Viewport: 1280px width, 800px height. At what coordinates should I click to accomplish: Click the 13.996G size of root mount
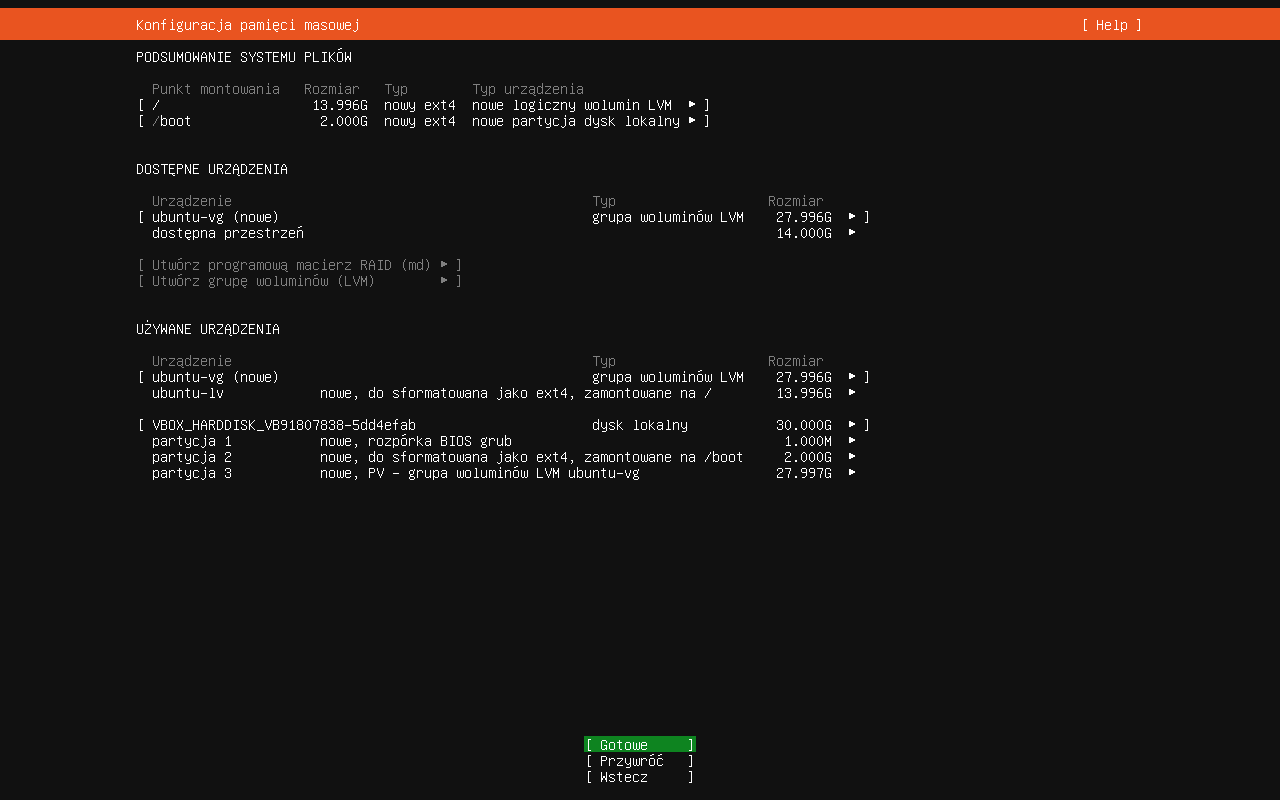340,105
